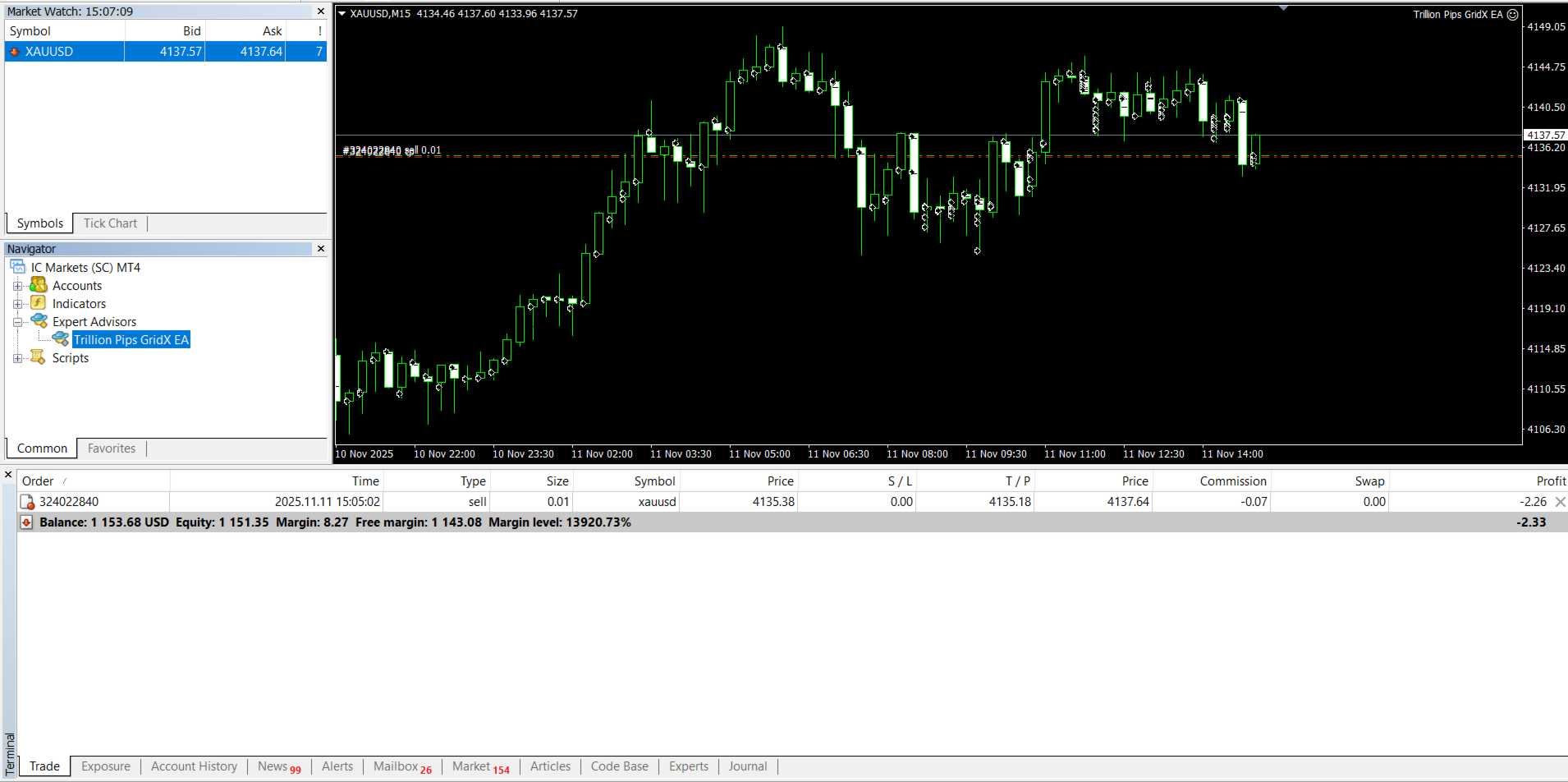1568x782 pixels.
Task: Click the Scripts folder icon
Action: click(39, 357)
